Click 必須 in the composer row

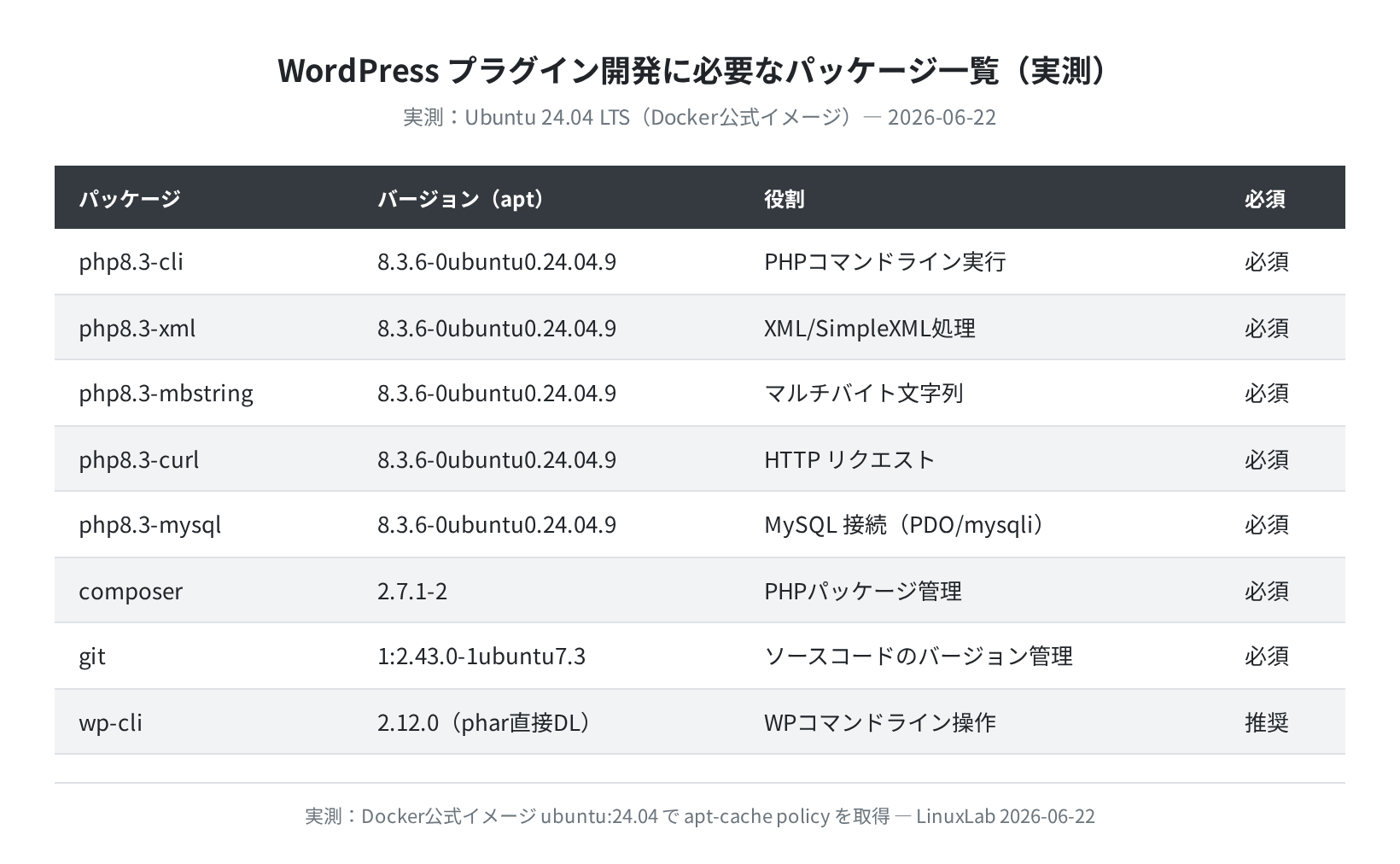pos(1267,591)
